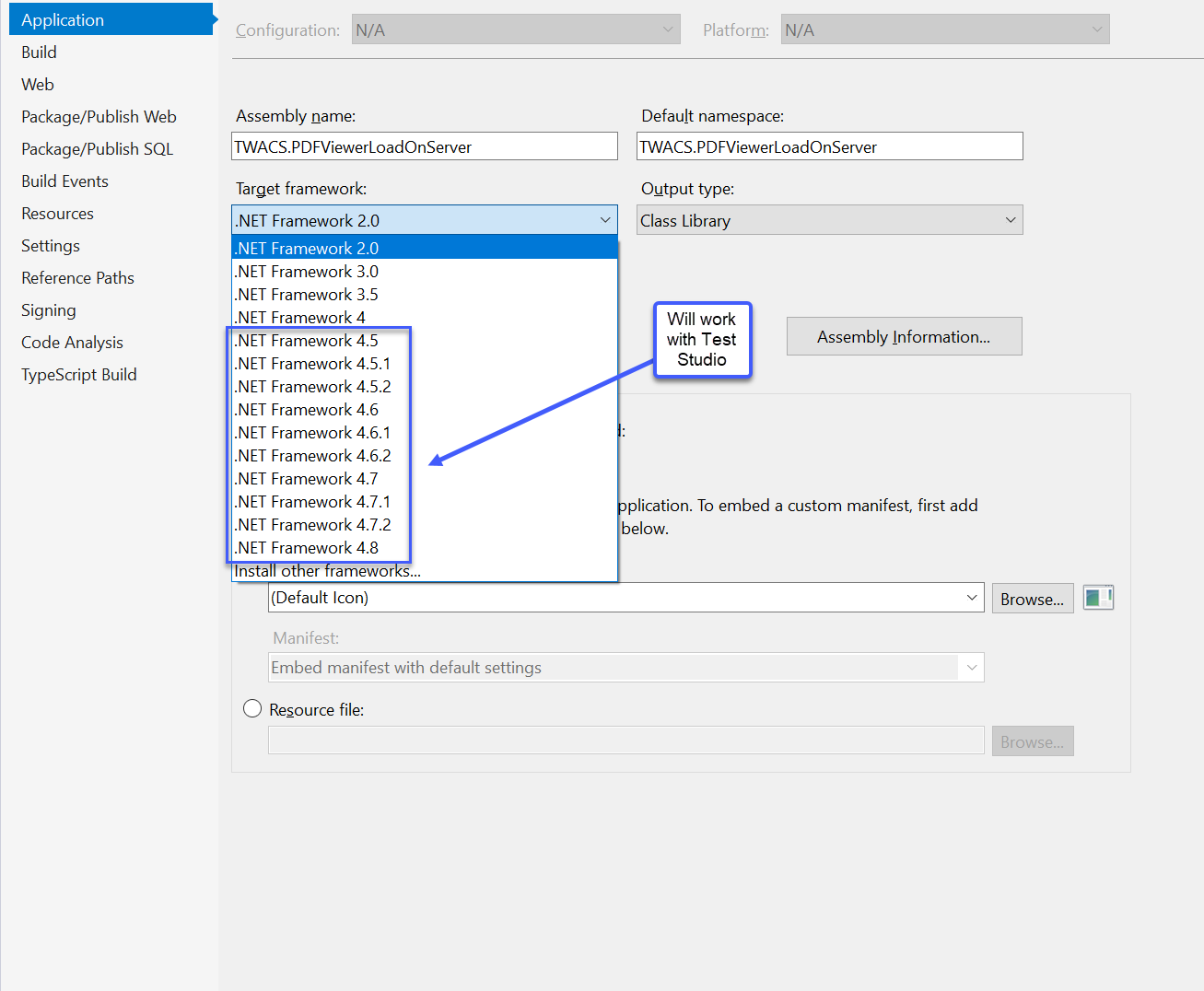The height and width of the screenshot is (991, 1204).
Task: Select .NET Framework 2.0 in the list
Action: click(x=425, y=248)
